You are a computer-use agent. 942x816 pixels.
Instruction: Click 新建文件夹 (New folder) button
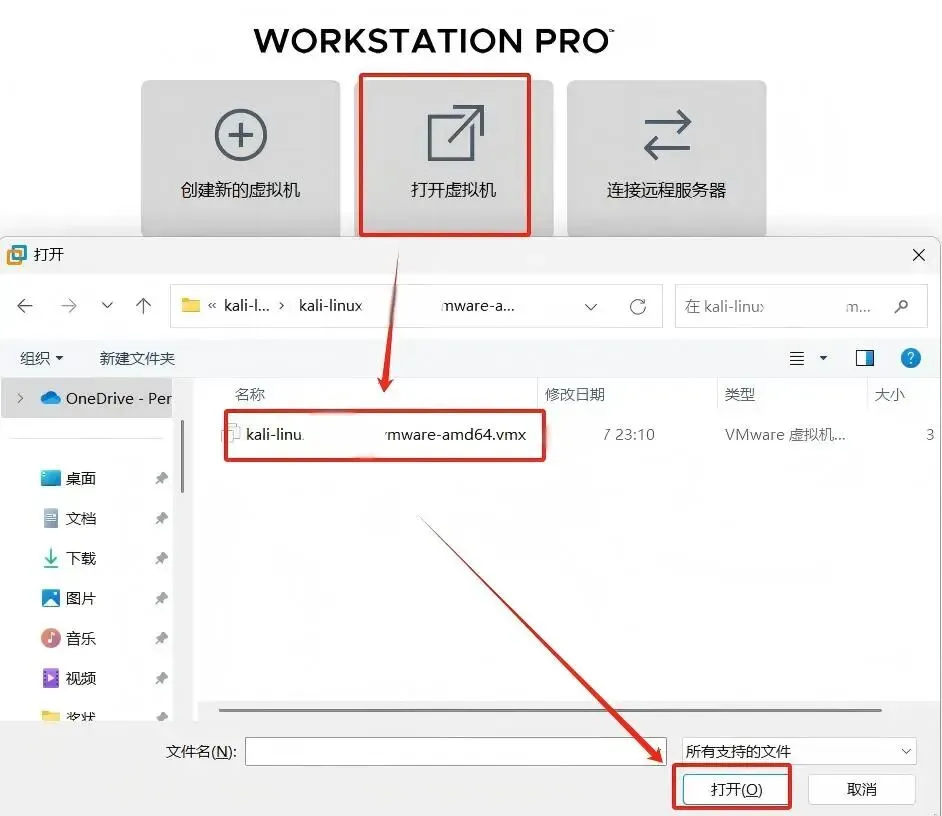click(x=137, y=358)
